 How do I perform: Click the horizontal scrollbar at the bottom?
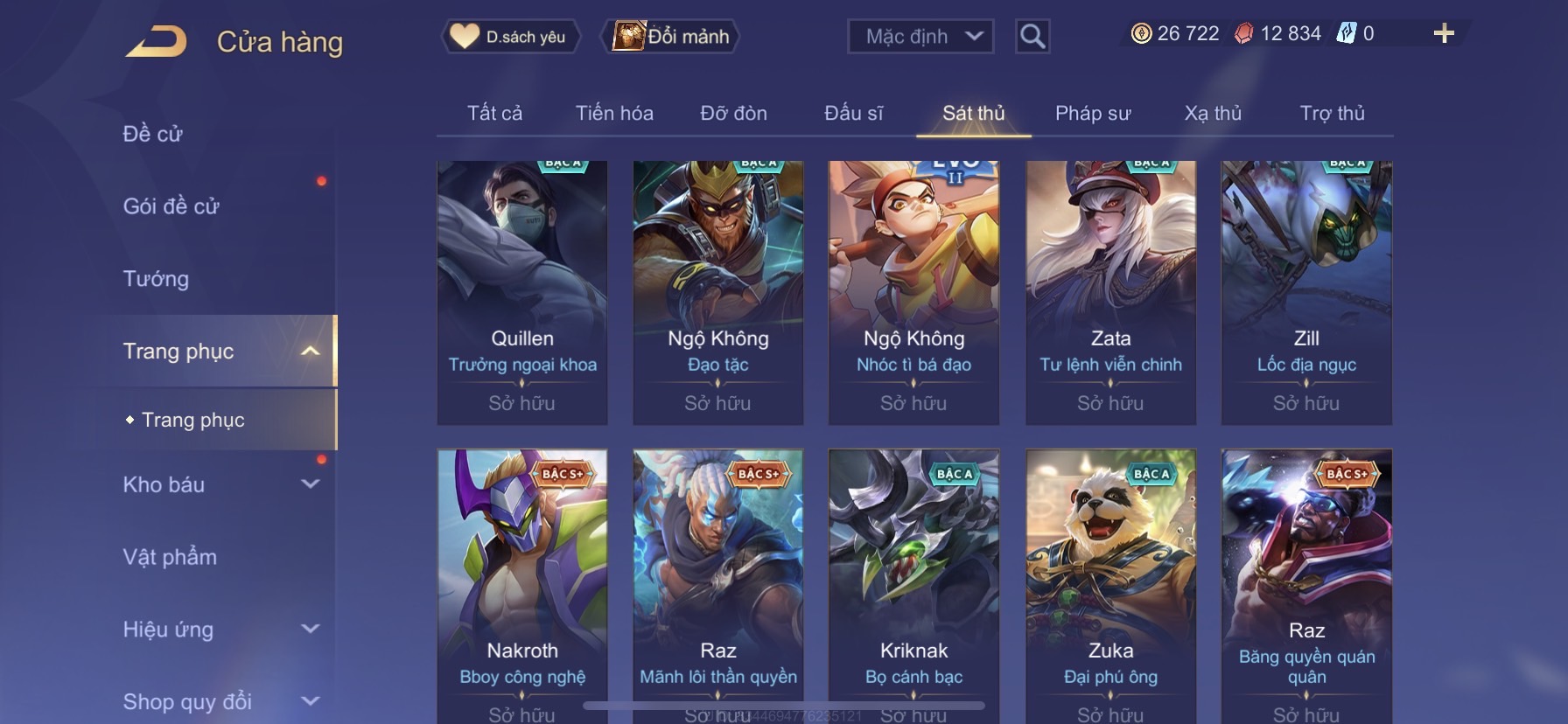tap(784, 705)
